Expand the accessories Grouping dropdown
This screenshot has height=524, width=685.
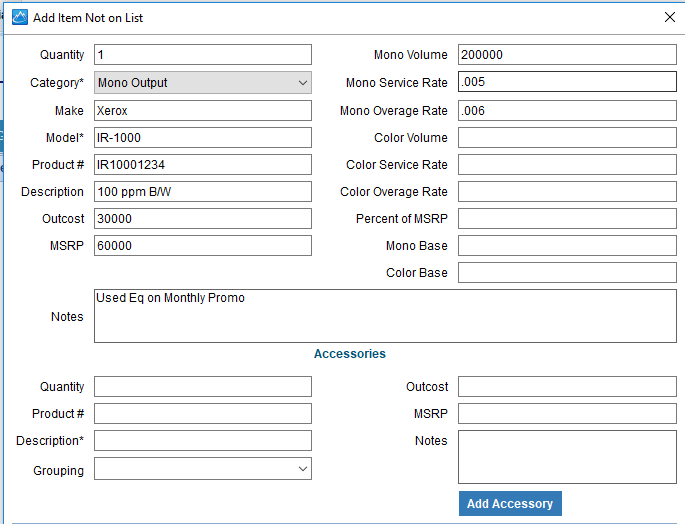pos(203,468)
